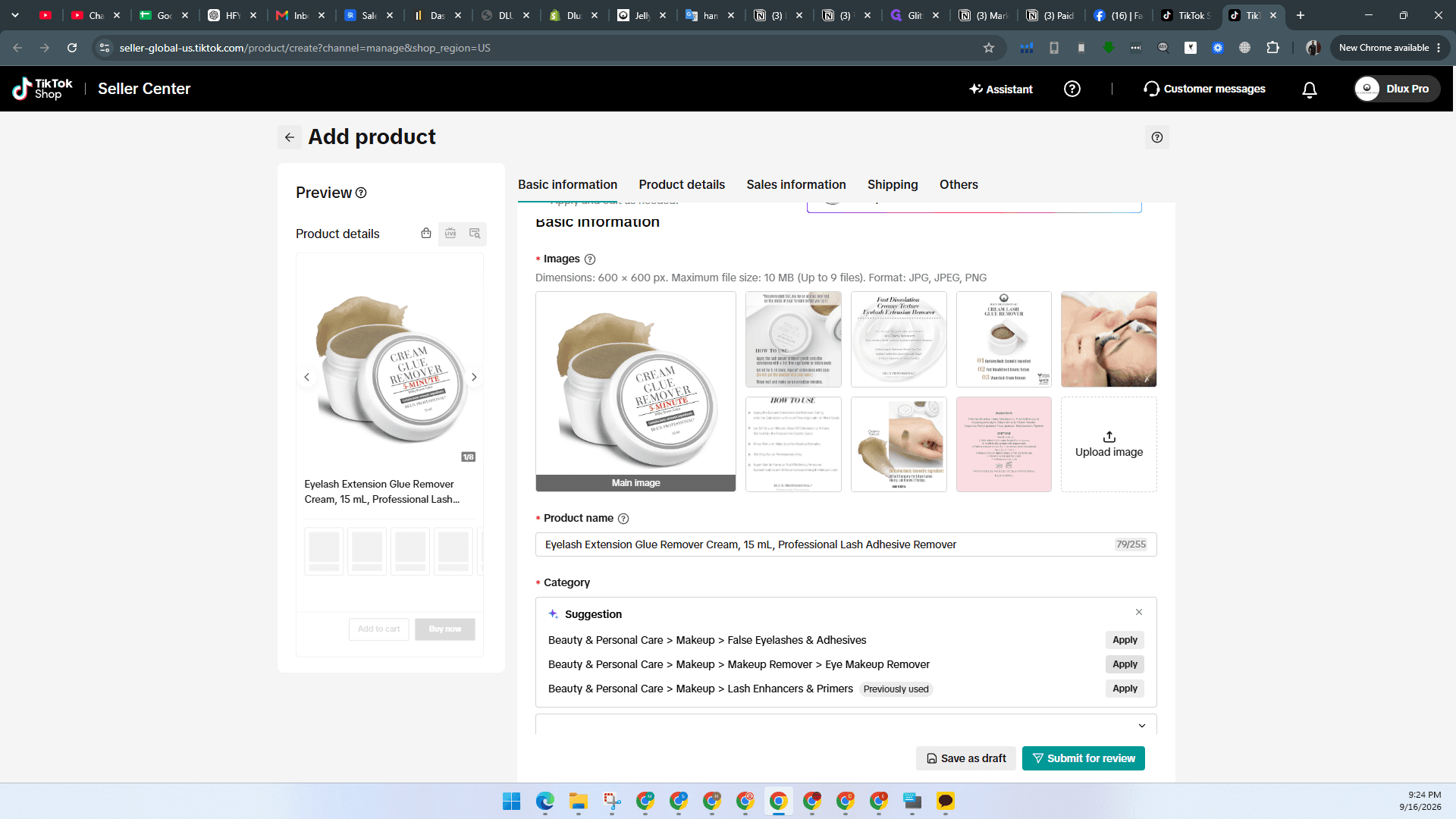Screen dimensions: 1456x819
Task: Open the Images help tooltip icon
Action: (x=590, y=259)
